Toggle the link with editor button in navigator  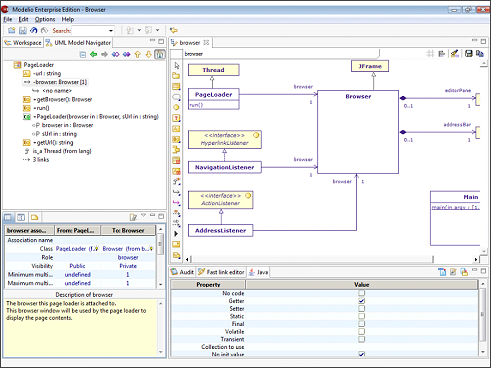pyautogui.click(x=160, y=54)
